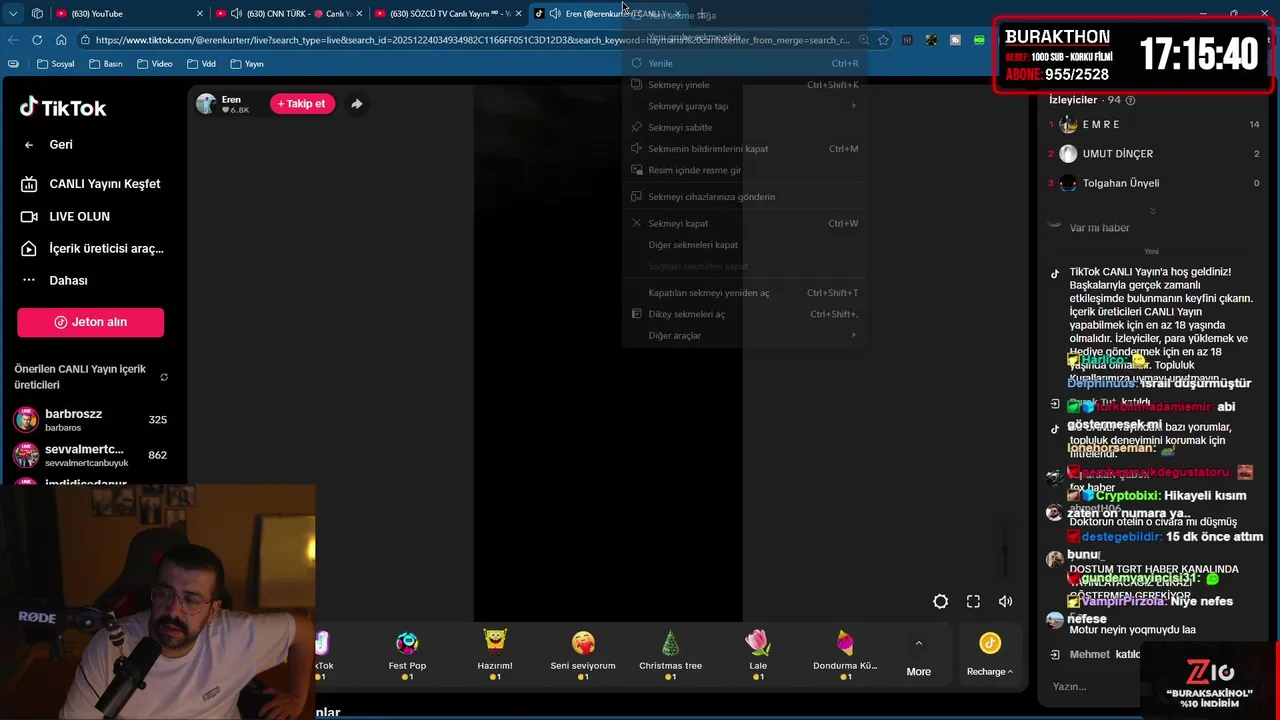This screenshot has width=1280, height=720.
Task: Open Dahası sidebar menu
Action: tap(55, 280)
